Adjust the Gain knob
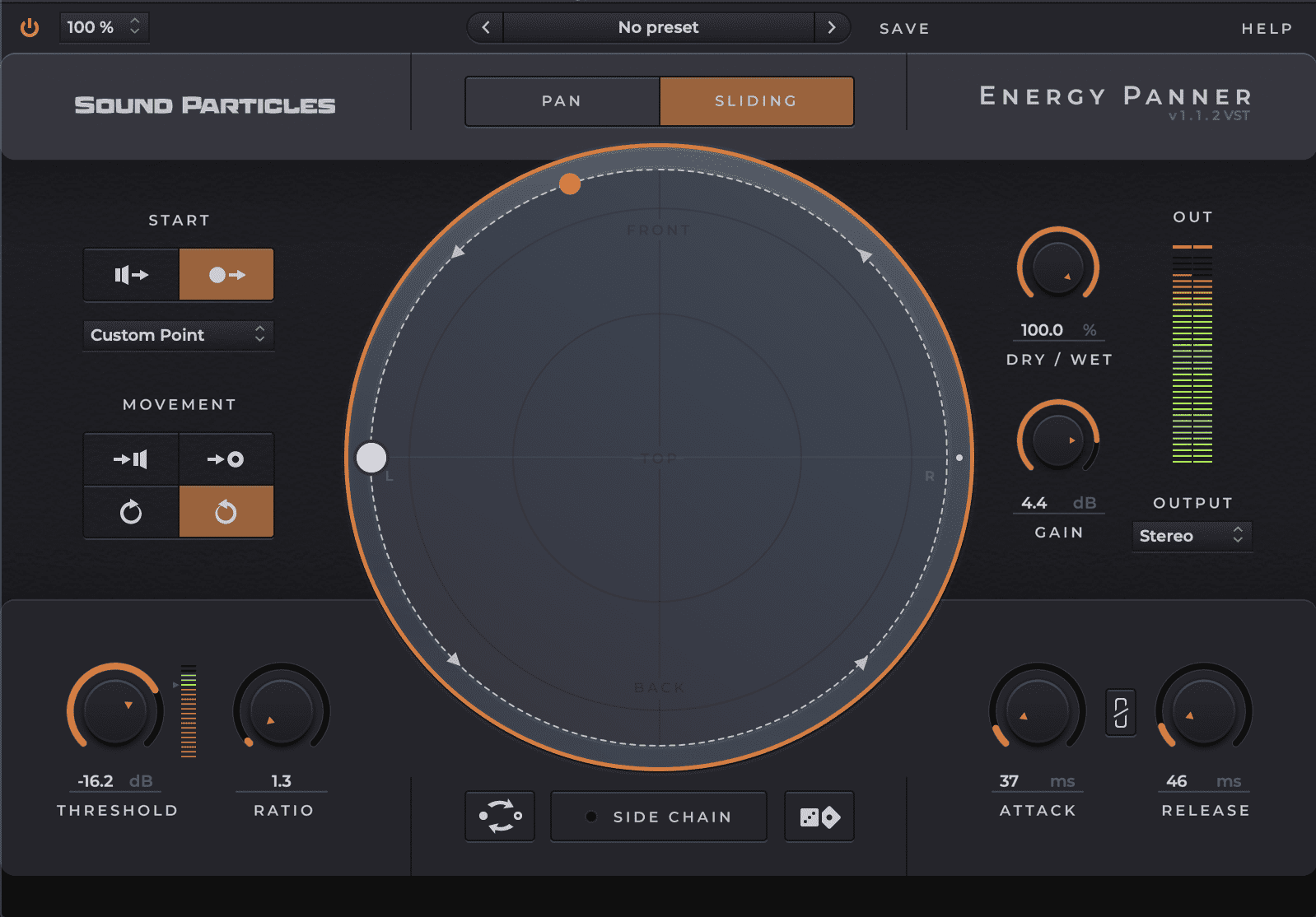1316x917 pixels. tap(1058, 440)
